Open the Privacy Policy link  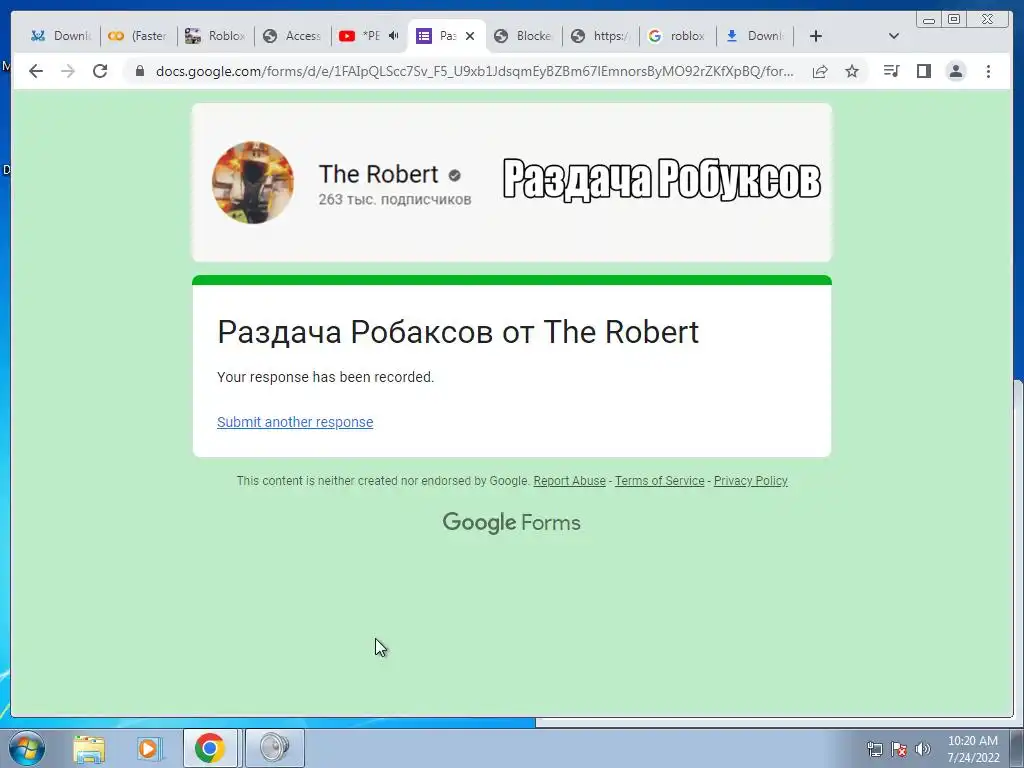click(750, 481)
